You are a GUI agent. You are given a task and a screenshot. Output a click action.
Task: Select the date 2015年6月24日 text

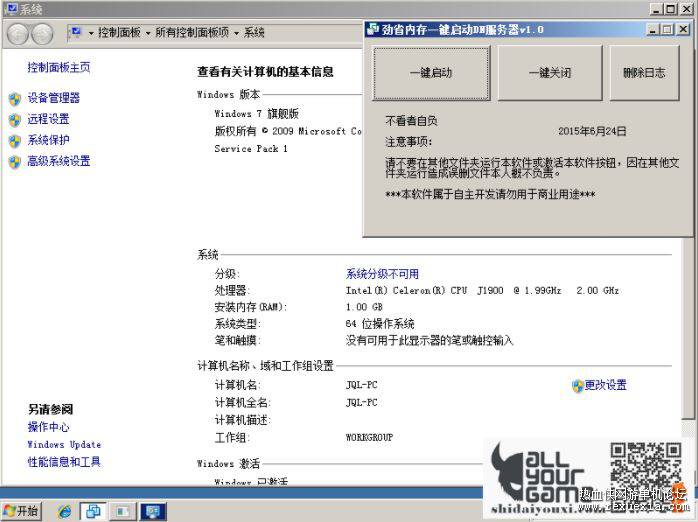(x=592, y=131)
